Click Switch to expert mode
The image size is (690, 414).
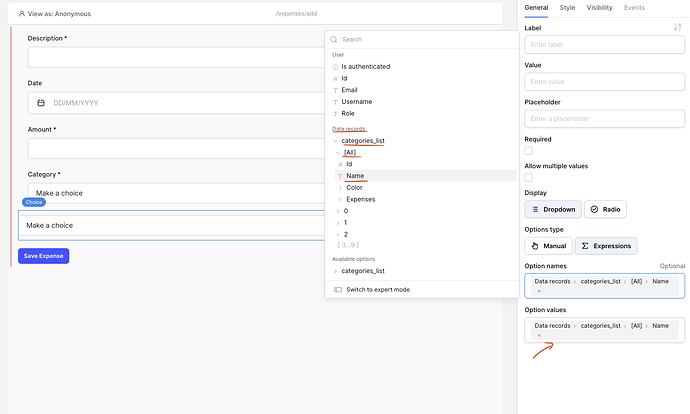[378, 289]
